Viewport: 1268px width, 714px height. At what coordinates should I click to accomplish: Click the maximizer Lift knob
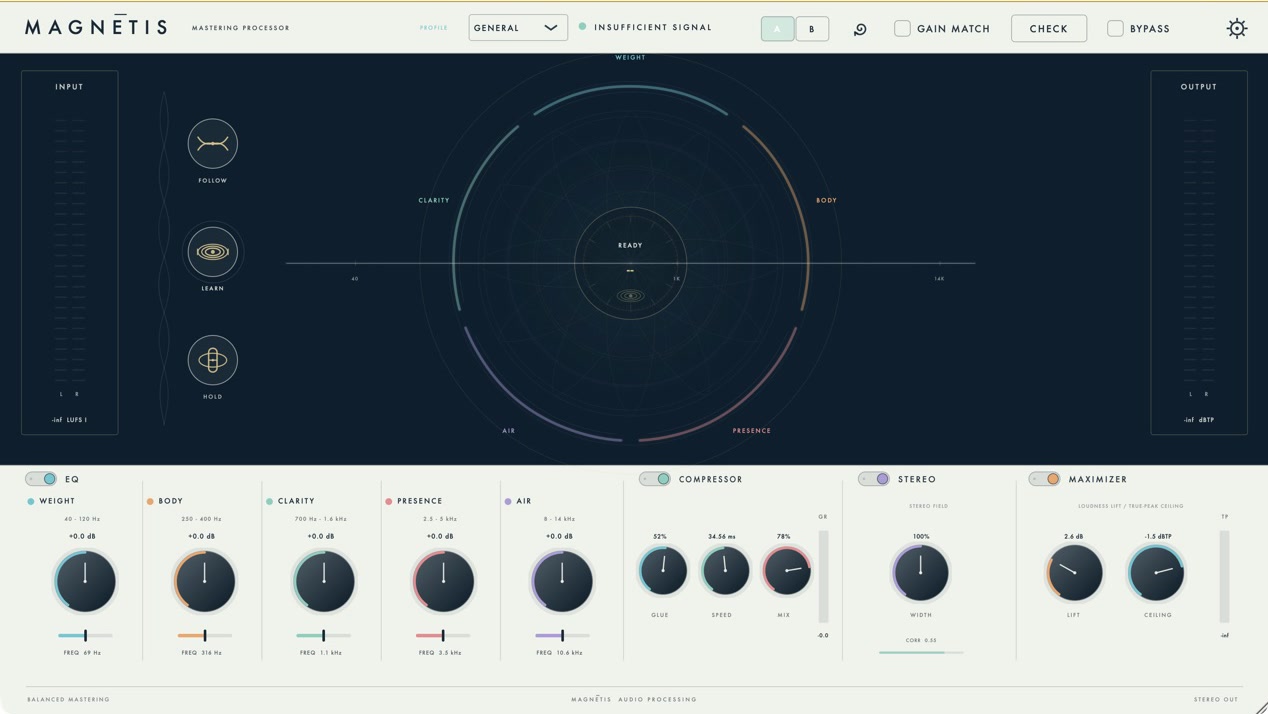[1075, 572]
